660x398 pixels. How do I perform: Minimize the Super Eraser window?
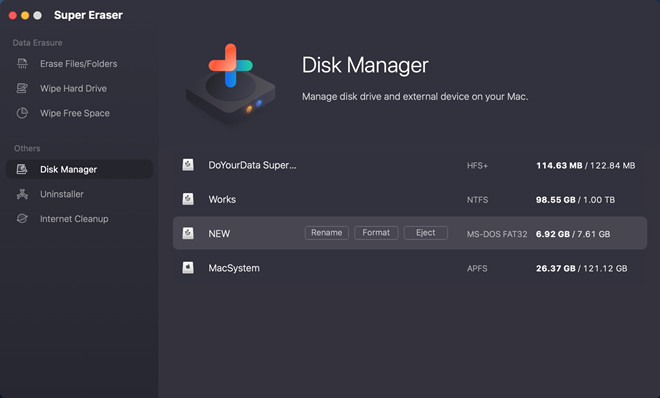tap(25, 16)
